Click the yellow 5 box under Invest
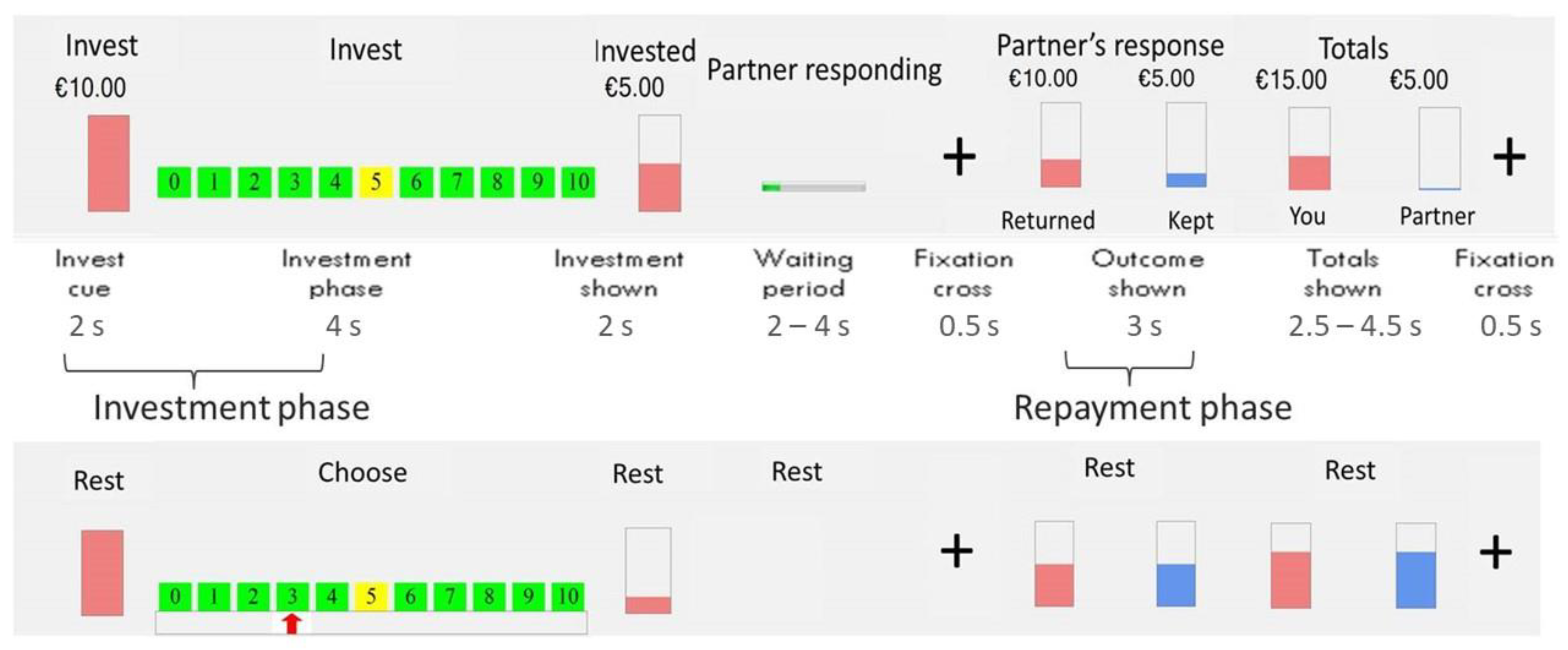 pos(375,182)
